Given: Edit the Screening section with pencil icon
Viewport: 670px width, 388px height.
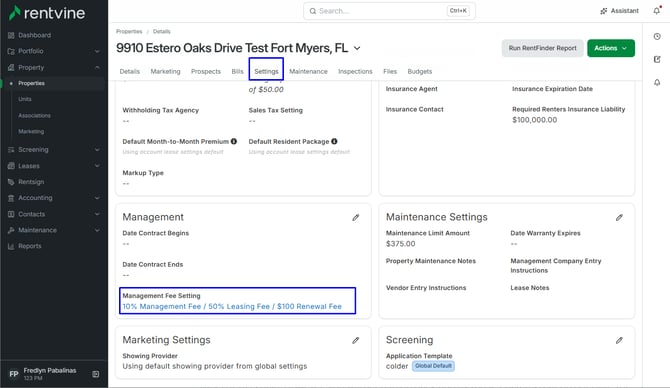Looking at the screenshot, I should (x=619, y=341).
